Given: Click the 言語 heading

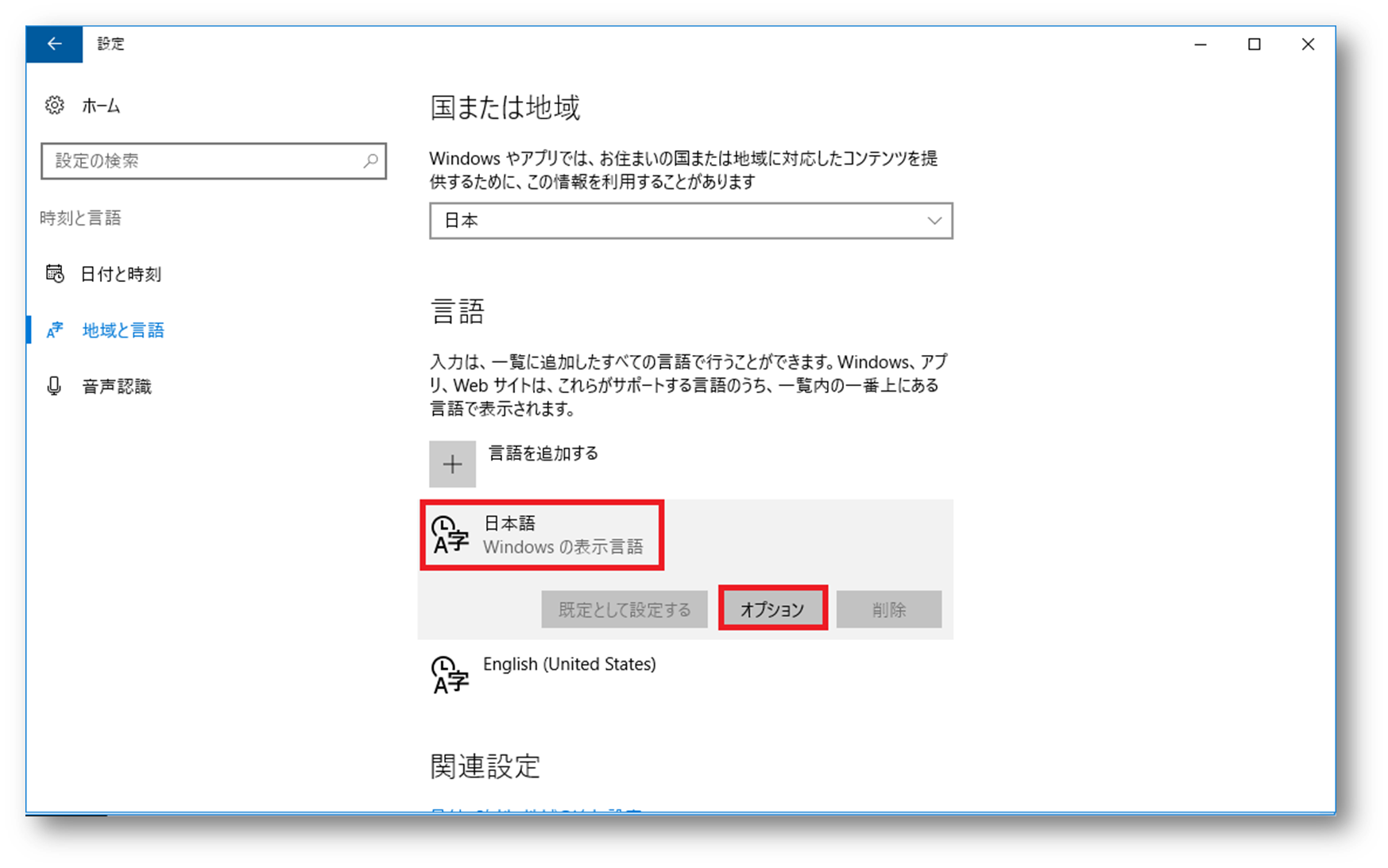Looking at the screenshot, I should coord(457,311).
